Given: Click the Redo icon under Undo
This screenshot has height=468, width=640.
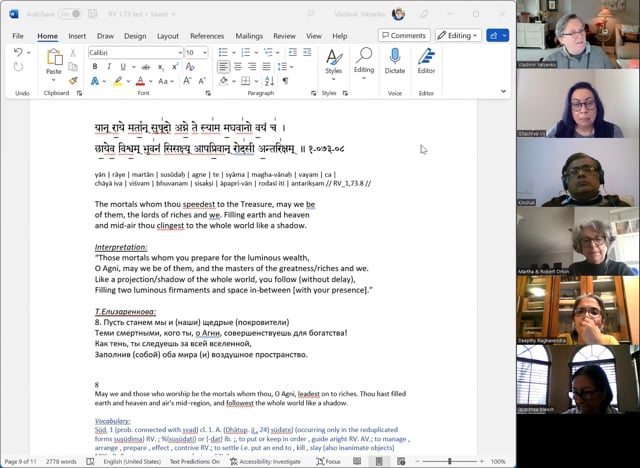Looking at the screenshot, I should click(18, 67).
